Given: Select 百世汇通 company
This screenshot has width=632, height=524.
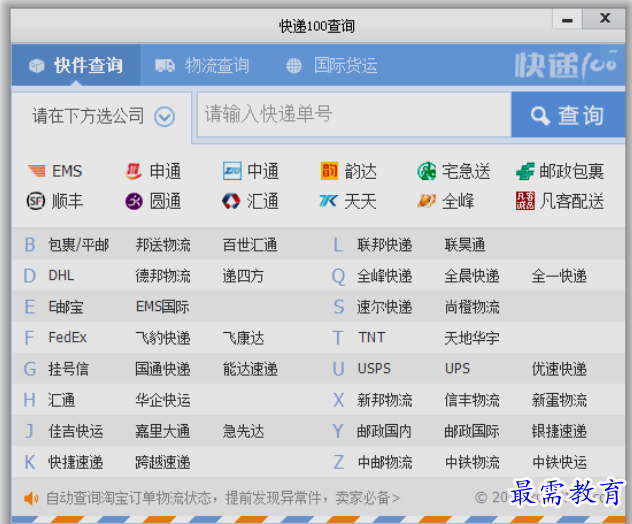Looking at the screenshot, I should (x=250, y=245).
